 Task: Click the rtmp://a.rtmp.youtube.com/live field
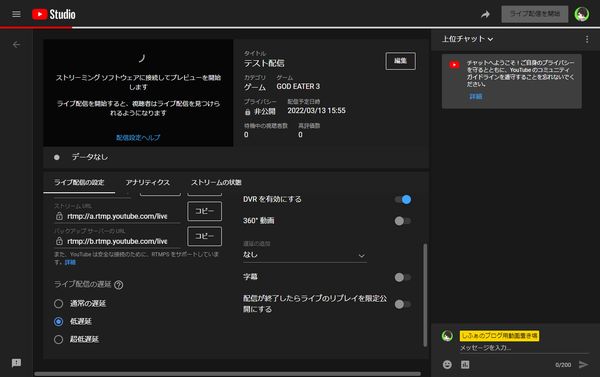117,216
